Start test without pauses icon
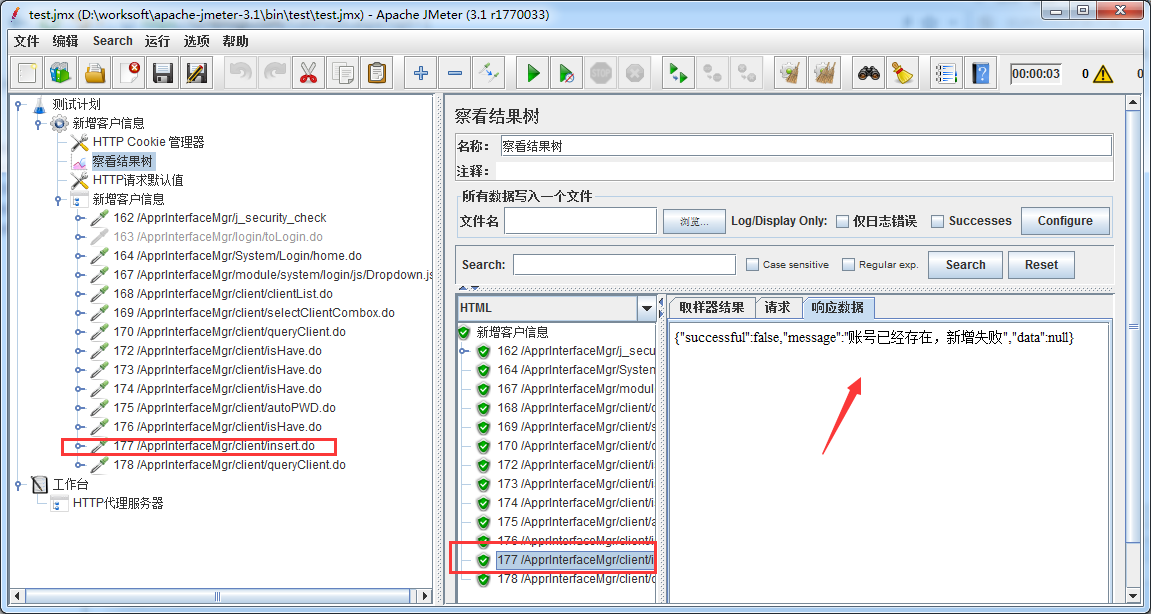 coord(566,73)
